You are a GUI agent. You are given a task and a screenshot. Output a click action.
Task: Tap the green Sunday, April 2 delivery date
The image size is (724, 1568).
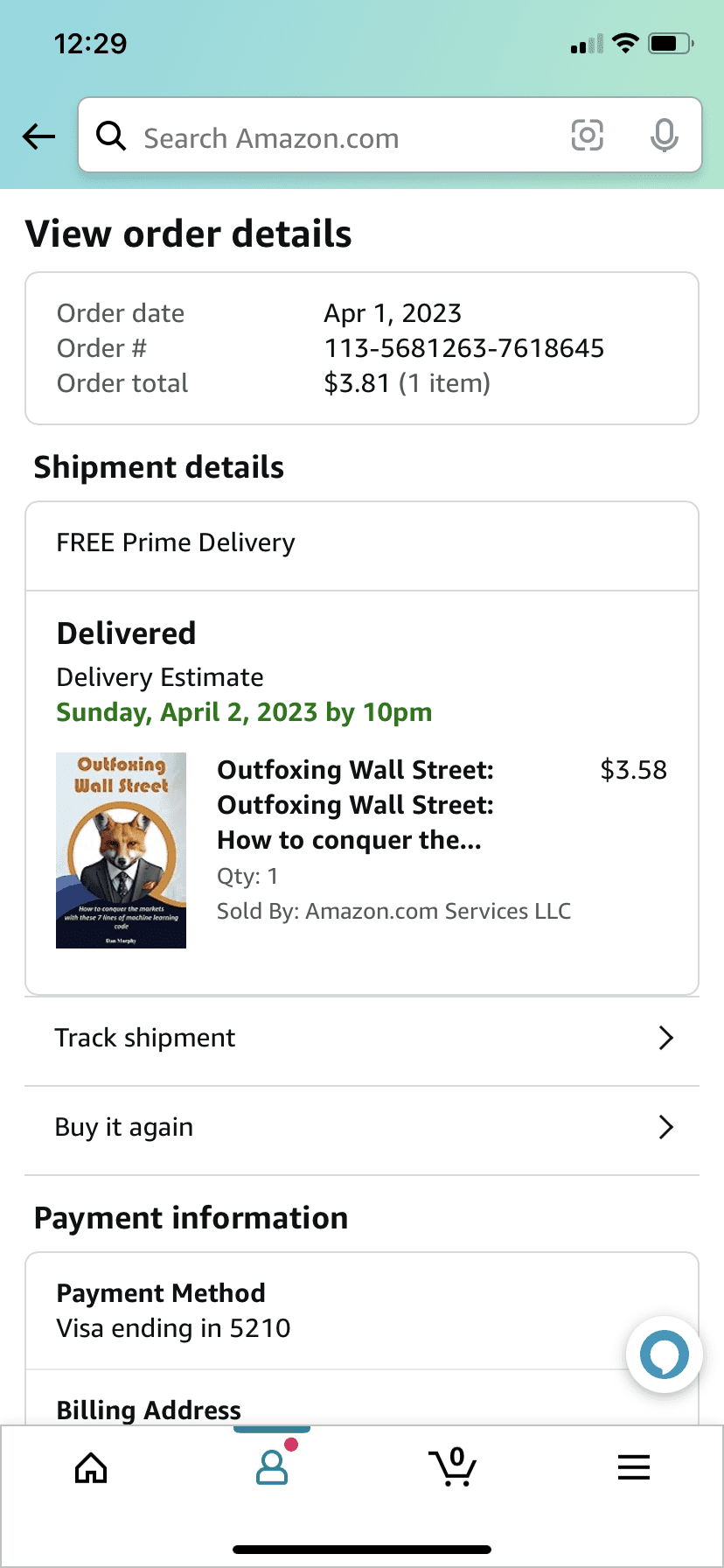(x=244, y=712)
